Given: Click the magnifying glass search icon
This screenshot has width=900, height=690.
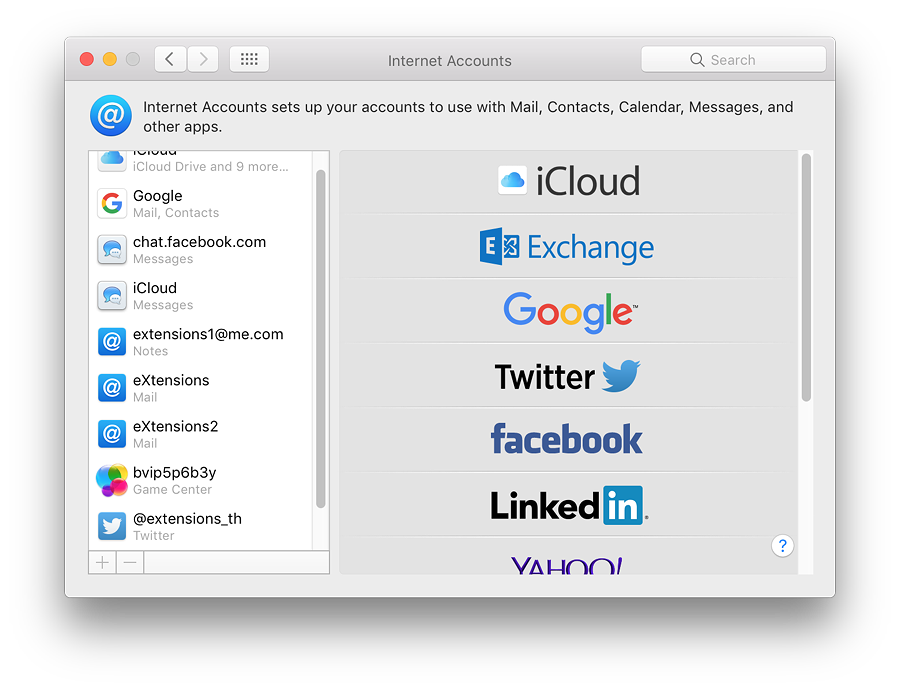Looking at the screenshot, I should coord(697,60).
